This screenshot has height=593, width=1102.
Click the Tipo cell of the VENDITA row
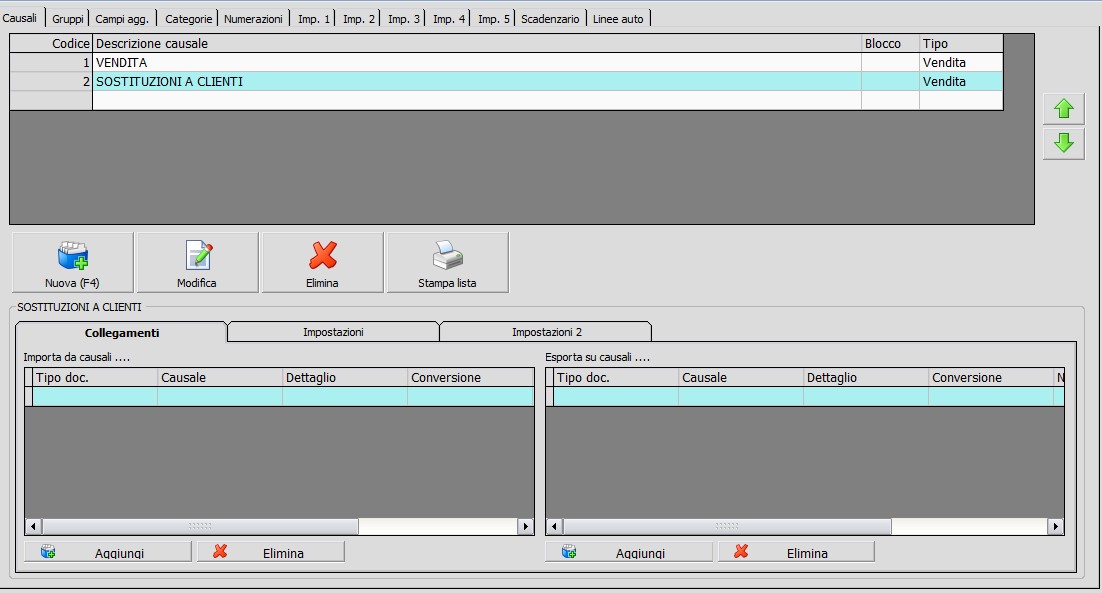[961, 63]
